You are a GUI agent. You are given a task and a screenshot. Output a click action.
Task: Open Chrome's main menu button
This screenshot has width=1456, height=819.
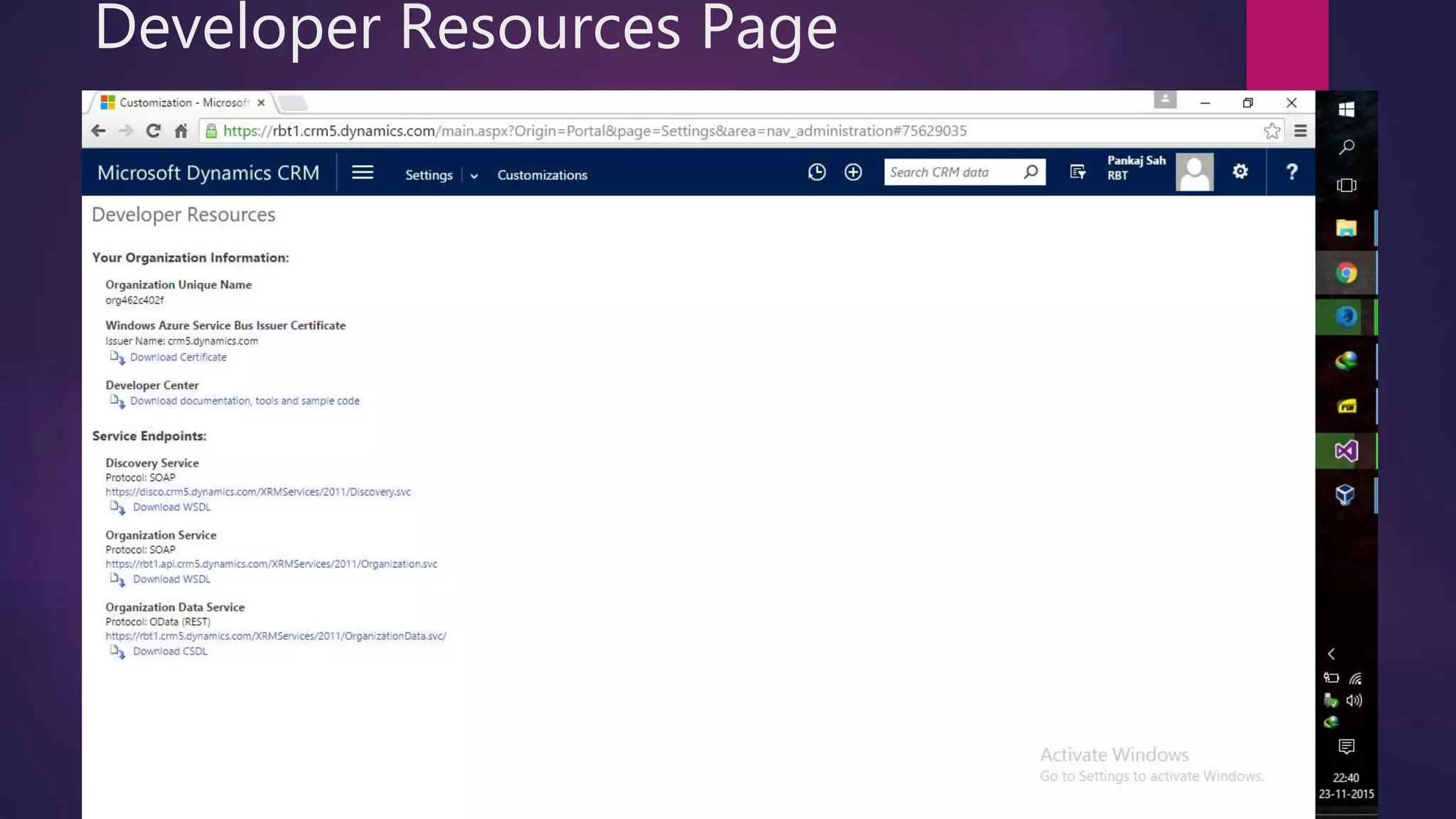click(x=1300, y=131)
